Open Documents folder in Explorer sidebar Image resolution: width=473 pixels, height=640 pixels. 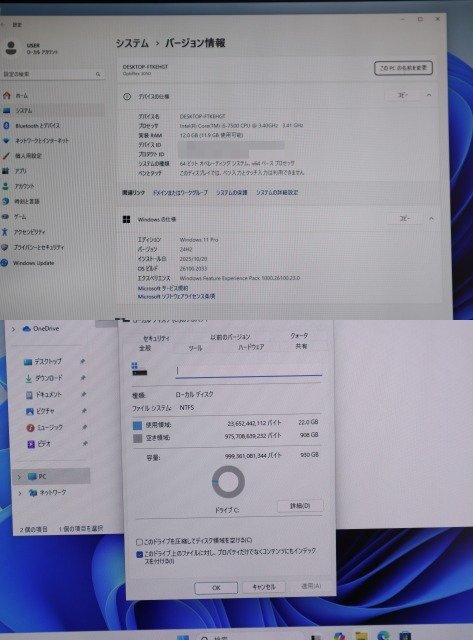coord(43,395)
